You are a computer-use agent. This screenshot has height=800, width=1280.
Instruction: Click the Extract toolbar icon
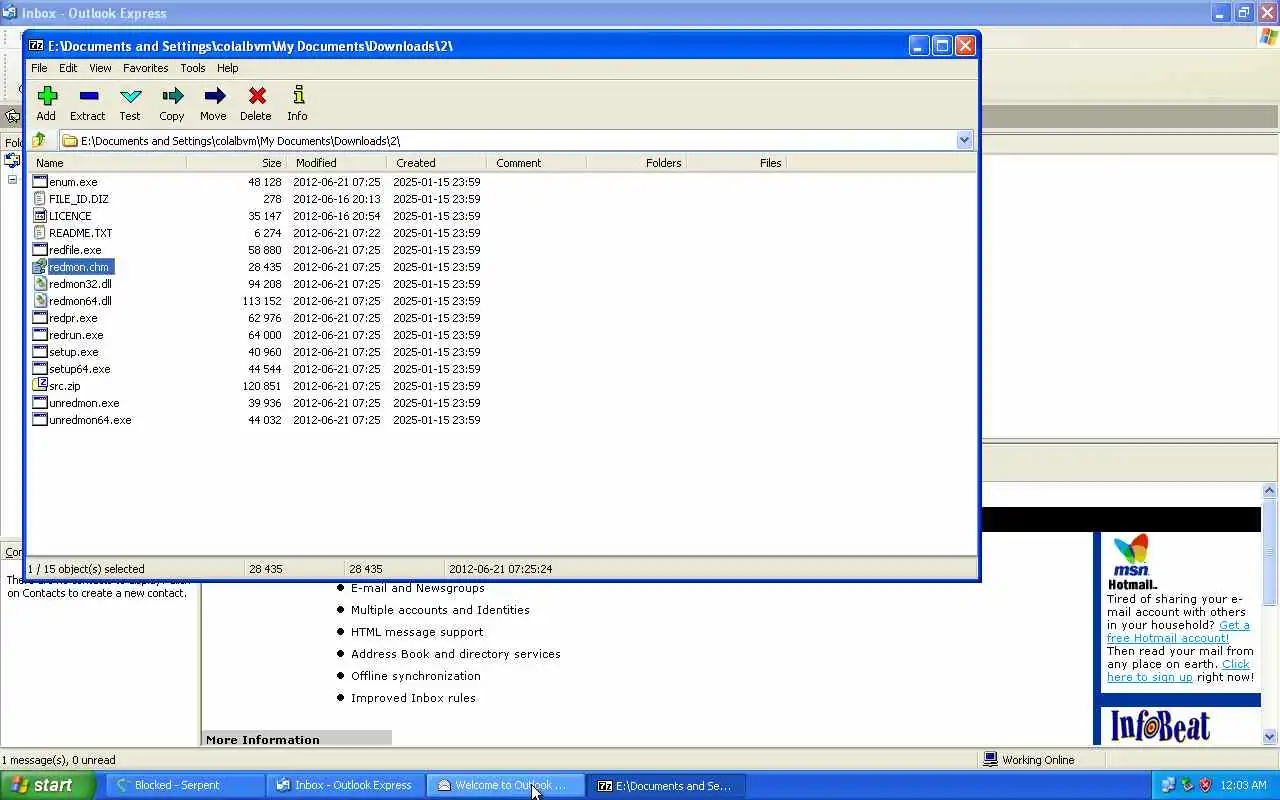click(x=88, y=96)
